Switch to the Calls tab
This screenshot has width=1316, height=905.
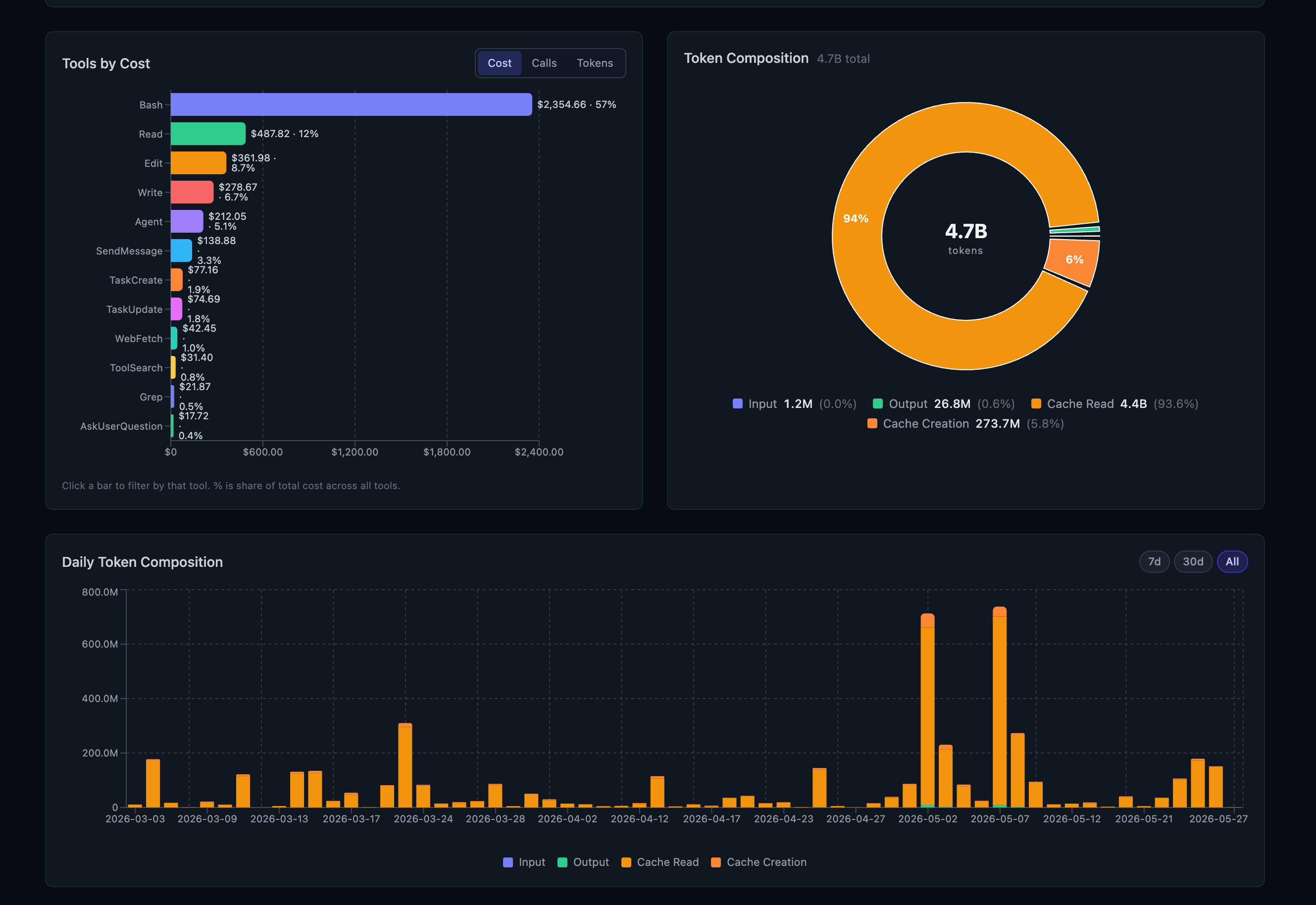(x=544, y=63)
